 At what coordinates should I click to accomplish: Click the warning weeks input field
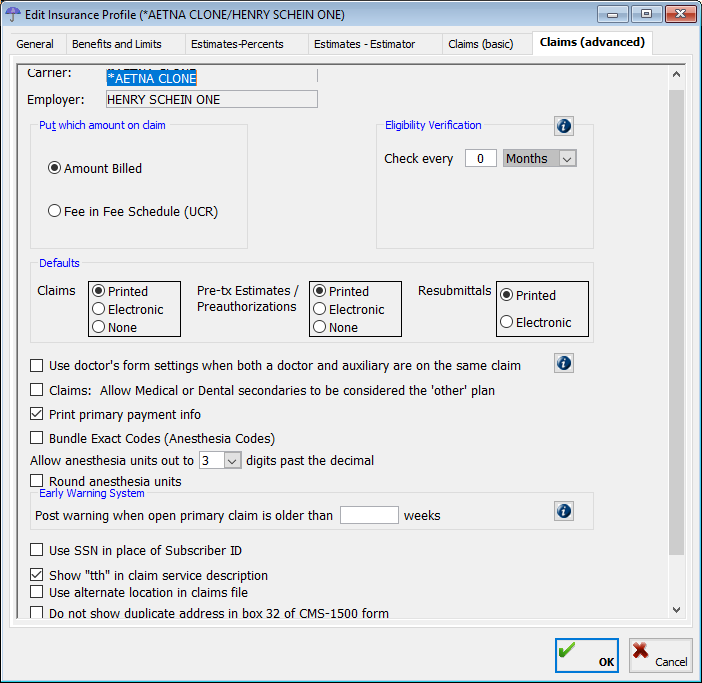(369, 516)
